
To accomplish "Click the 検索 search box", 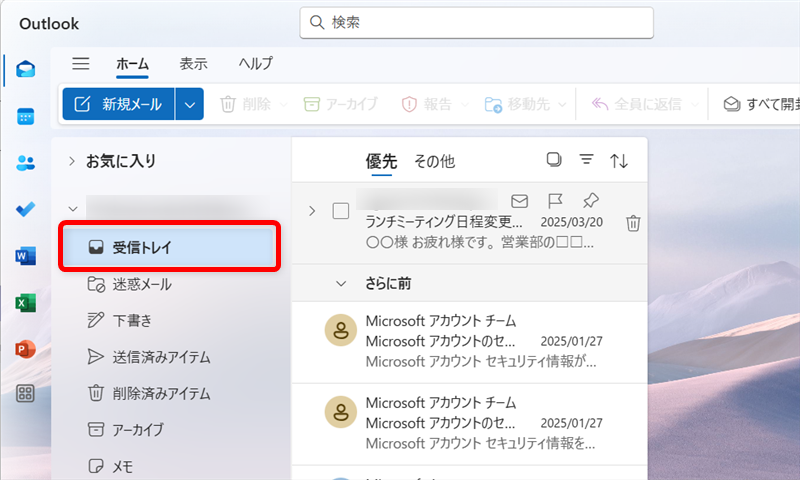I will (x=477, y=22).
